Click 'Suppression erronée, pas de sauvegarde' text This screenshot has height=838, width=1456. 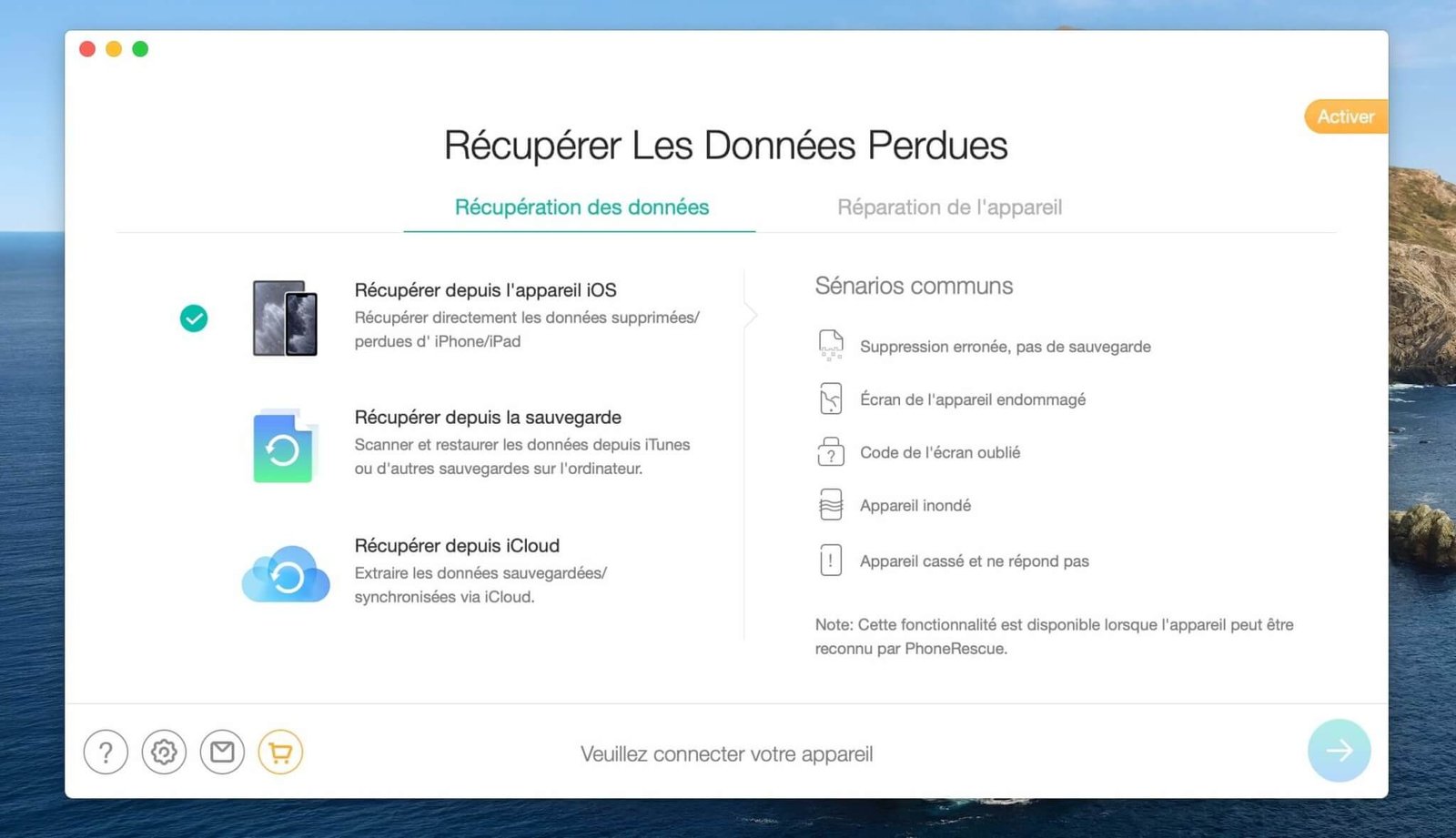tap(1006, 347)
